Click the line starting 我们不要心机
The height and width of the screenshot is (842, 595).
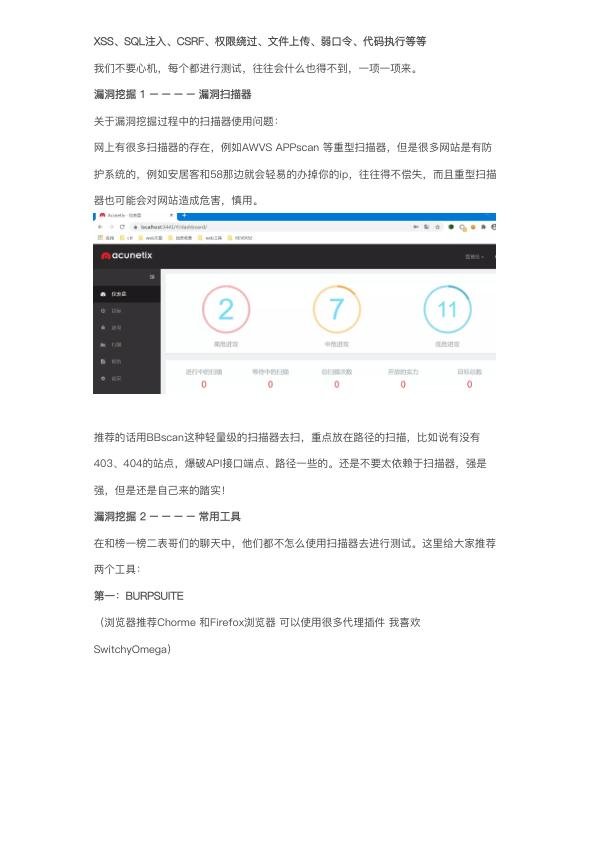[x=256, y=68]
